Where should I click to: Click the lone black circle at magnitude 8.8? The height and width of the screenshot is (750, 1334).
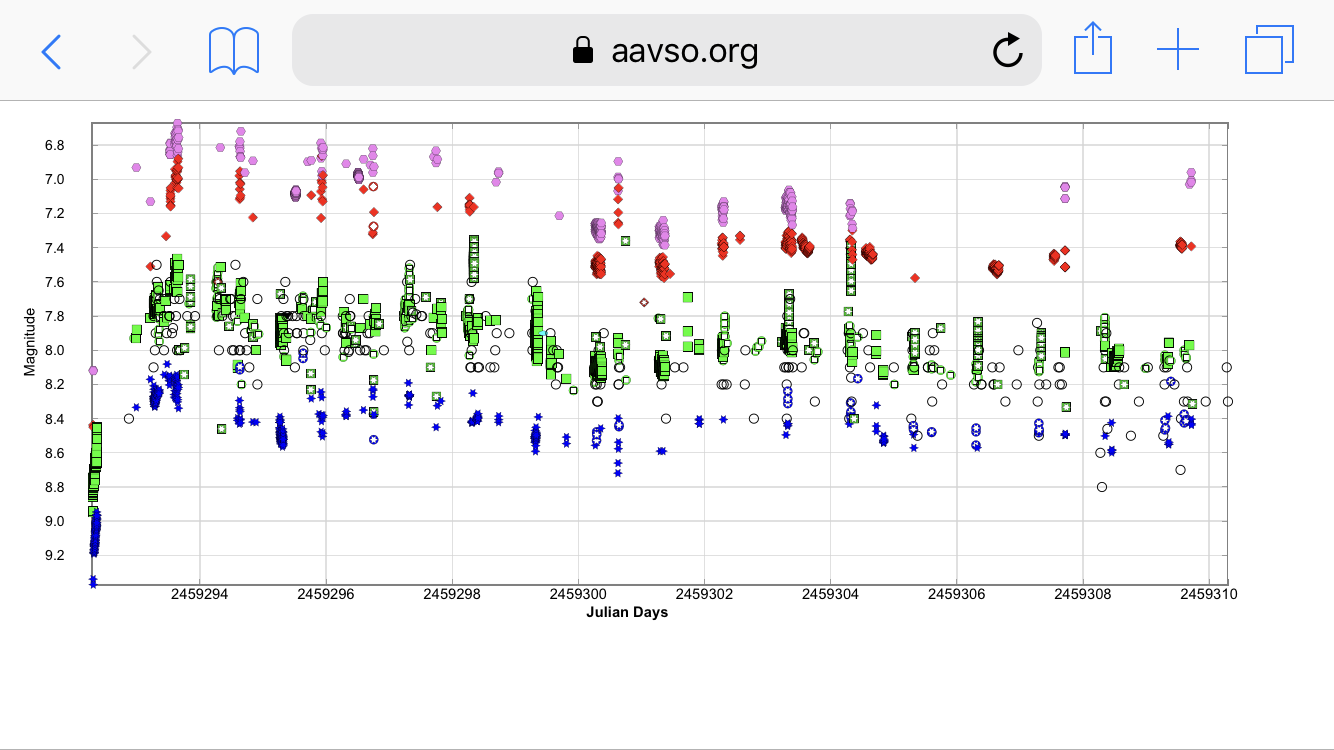tap(1102, 487)
